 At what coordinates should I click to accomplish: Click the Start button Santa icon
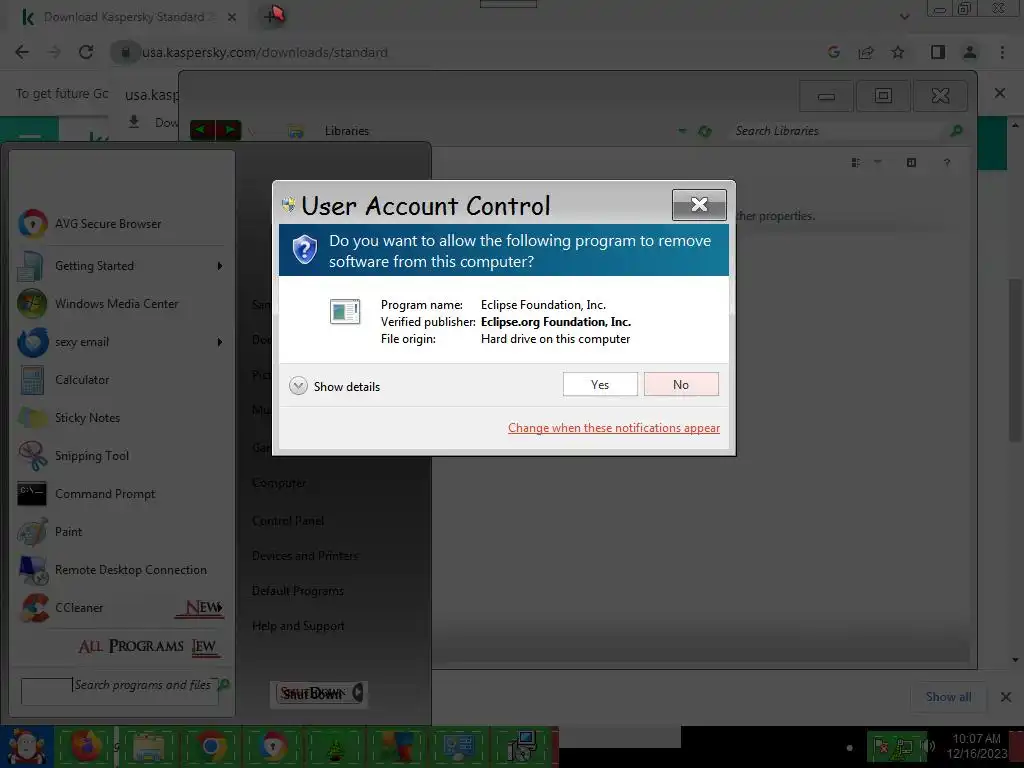26,746
